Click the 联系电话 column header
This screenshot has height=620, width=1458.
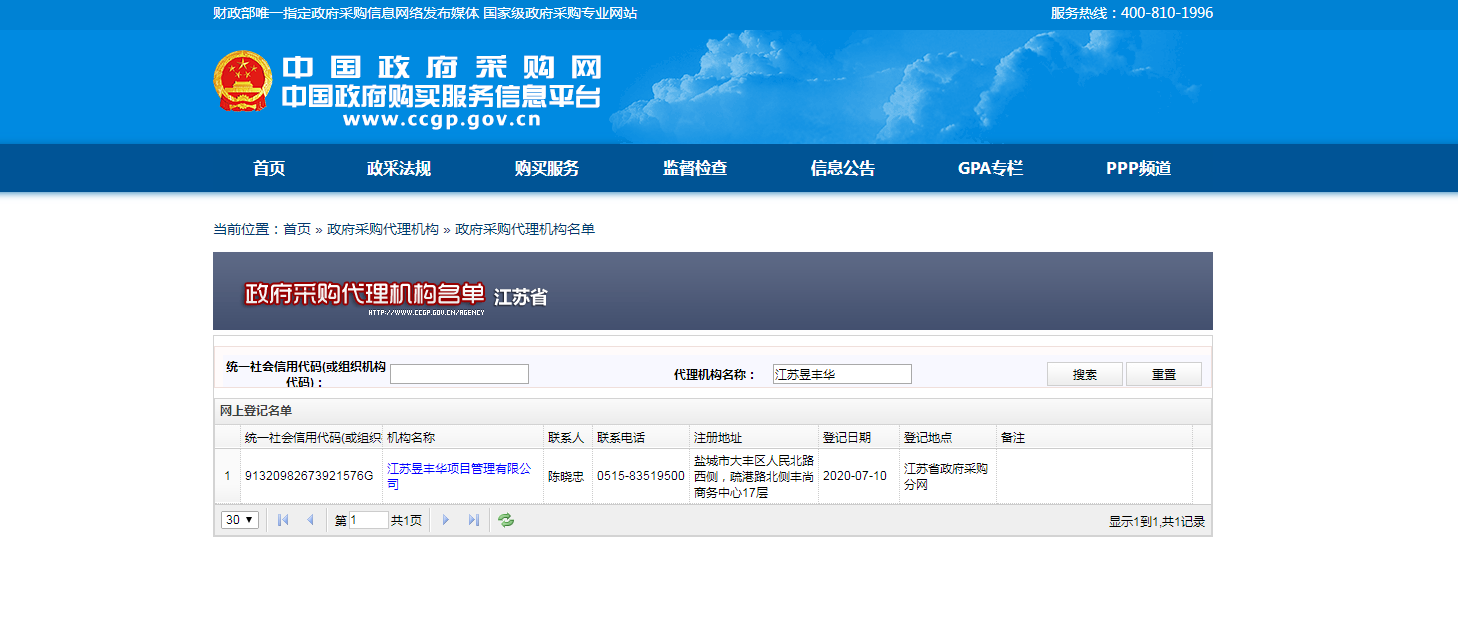point(642,437)
